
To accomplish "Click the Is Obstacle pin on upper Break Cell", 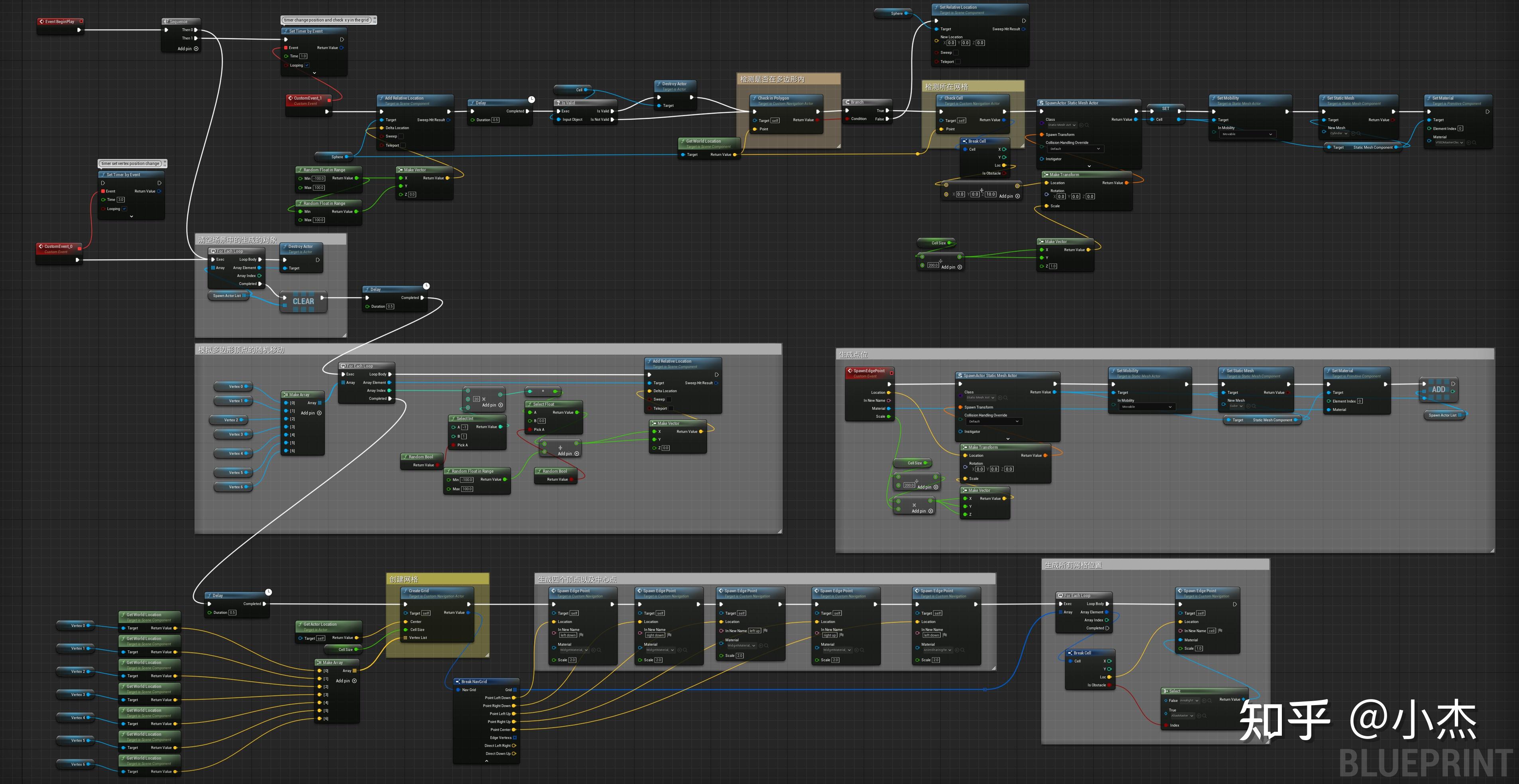I will point(1004,173).
